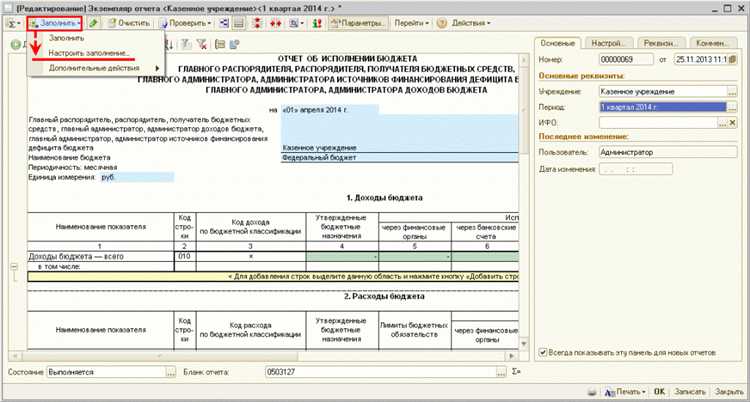Open the Проверить dropdown
750x402 pixels.
192,21
